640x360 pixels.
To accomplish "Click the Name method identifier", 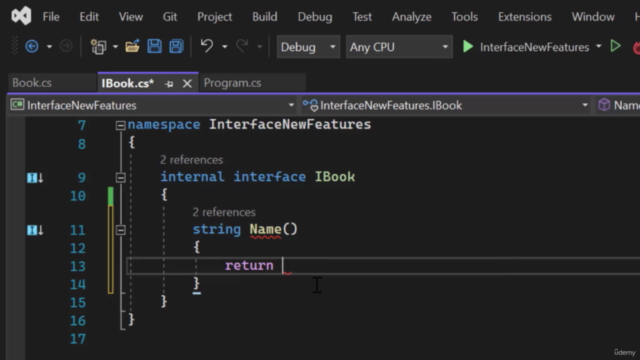I will click(x=265, y=229).
